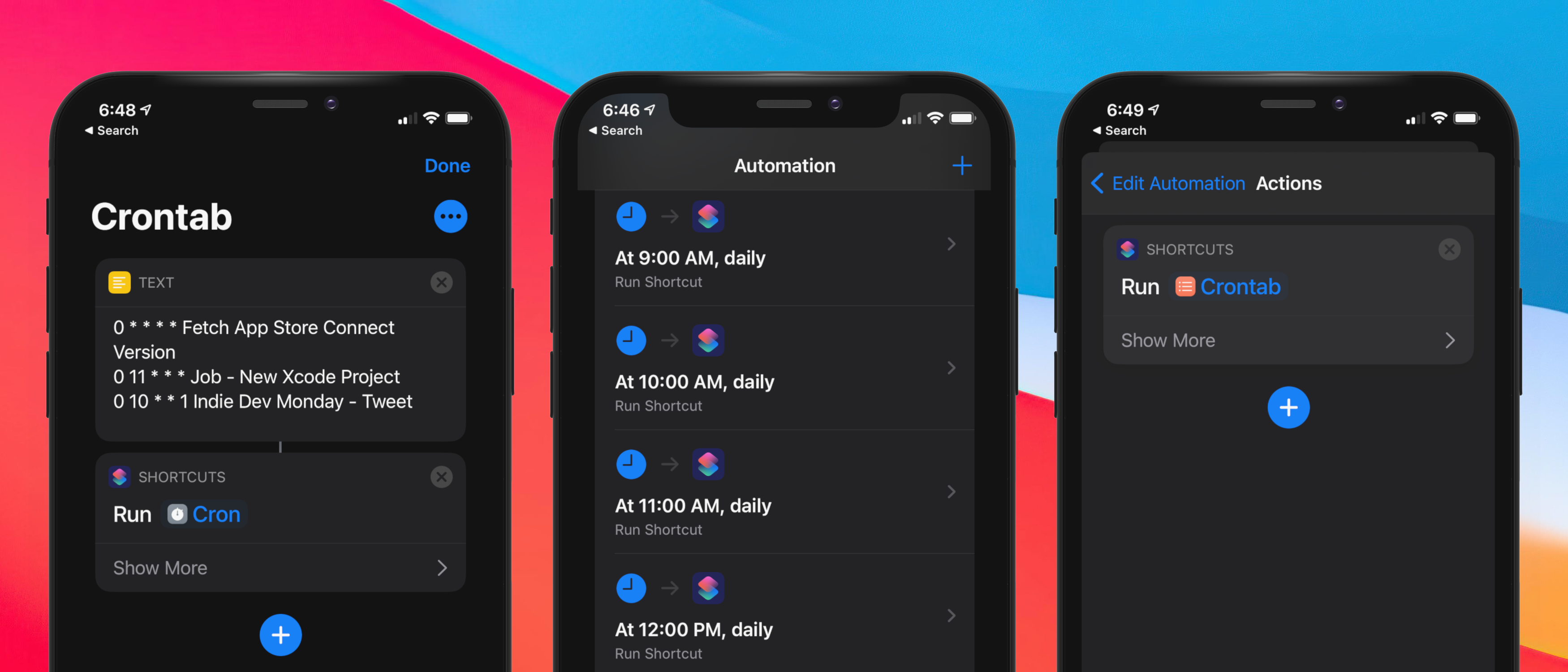
Task: Tap WiFi status icon in system status bar
Action: click(x=430, y=112)
